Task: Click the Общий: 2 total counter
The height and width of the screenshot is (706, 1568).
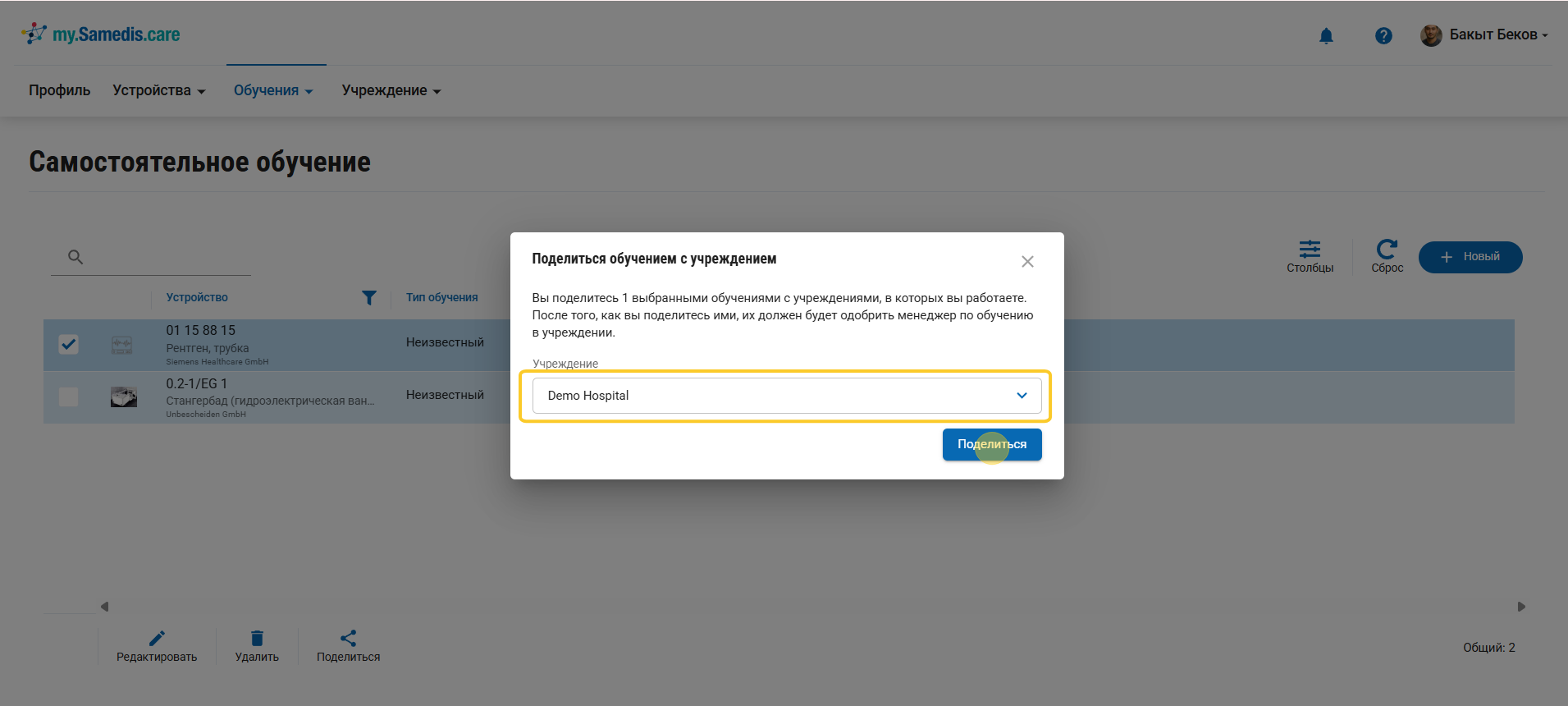Action: pyautogui.click(x=1489, y=648)
